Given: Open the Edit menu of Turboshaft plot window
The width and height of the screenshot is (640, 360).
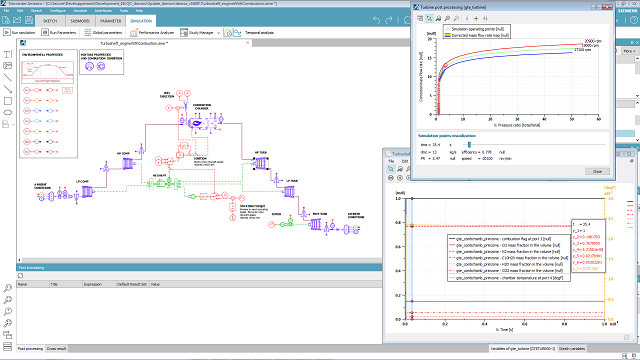Looking at the screenshot, I should tap(405, 161).
